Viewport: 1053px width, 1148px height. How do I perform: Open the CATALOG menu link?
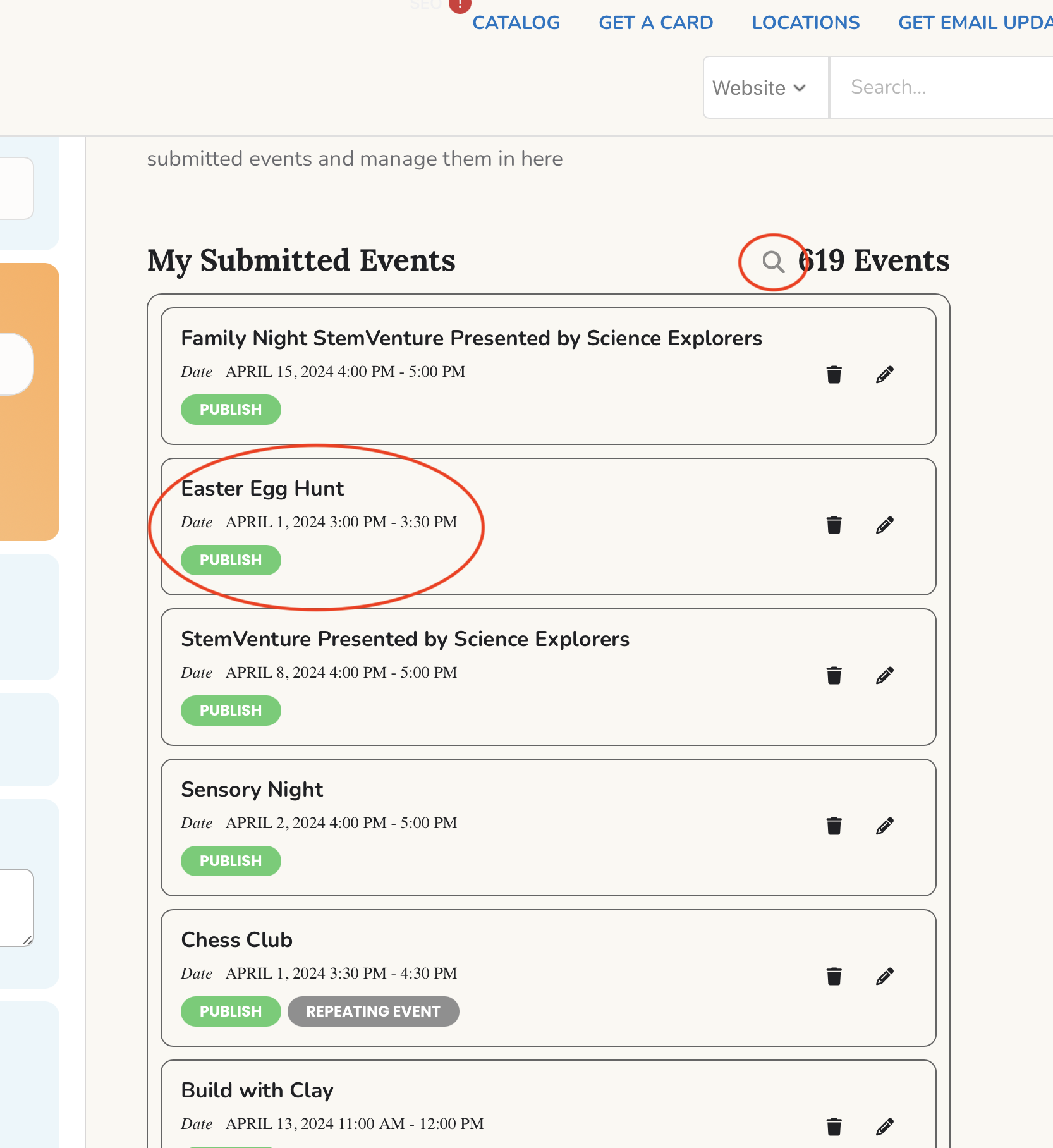[x=516, y=23]
